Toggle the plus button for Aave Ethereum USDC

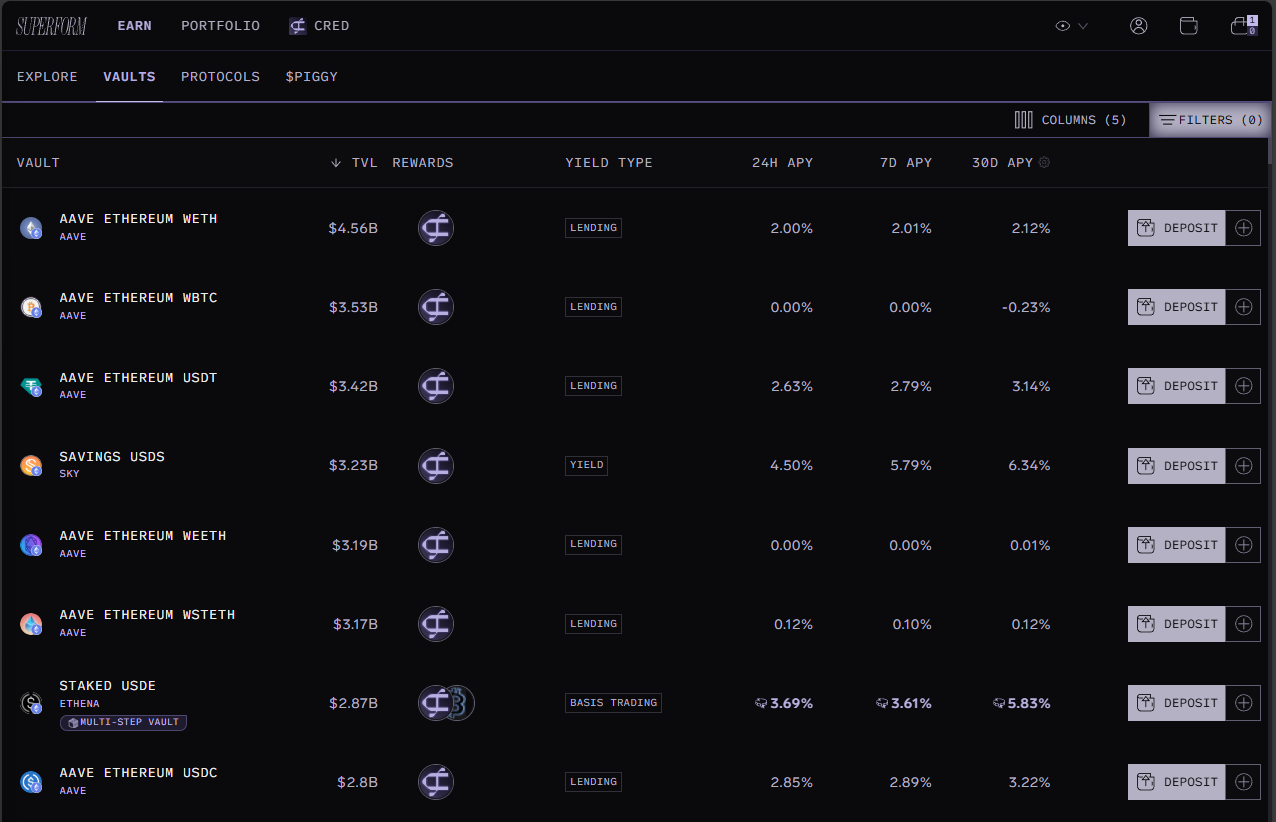[x=1243, y=782]
